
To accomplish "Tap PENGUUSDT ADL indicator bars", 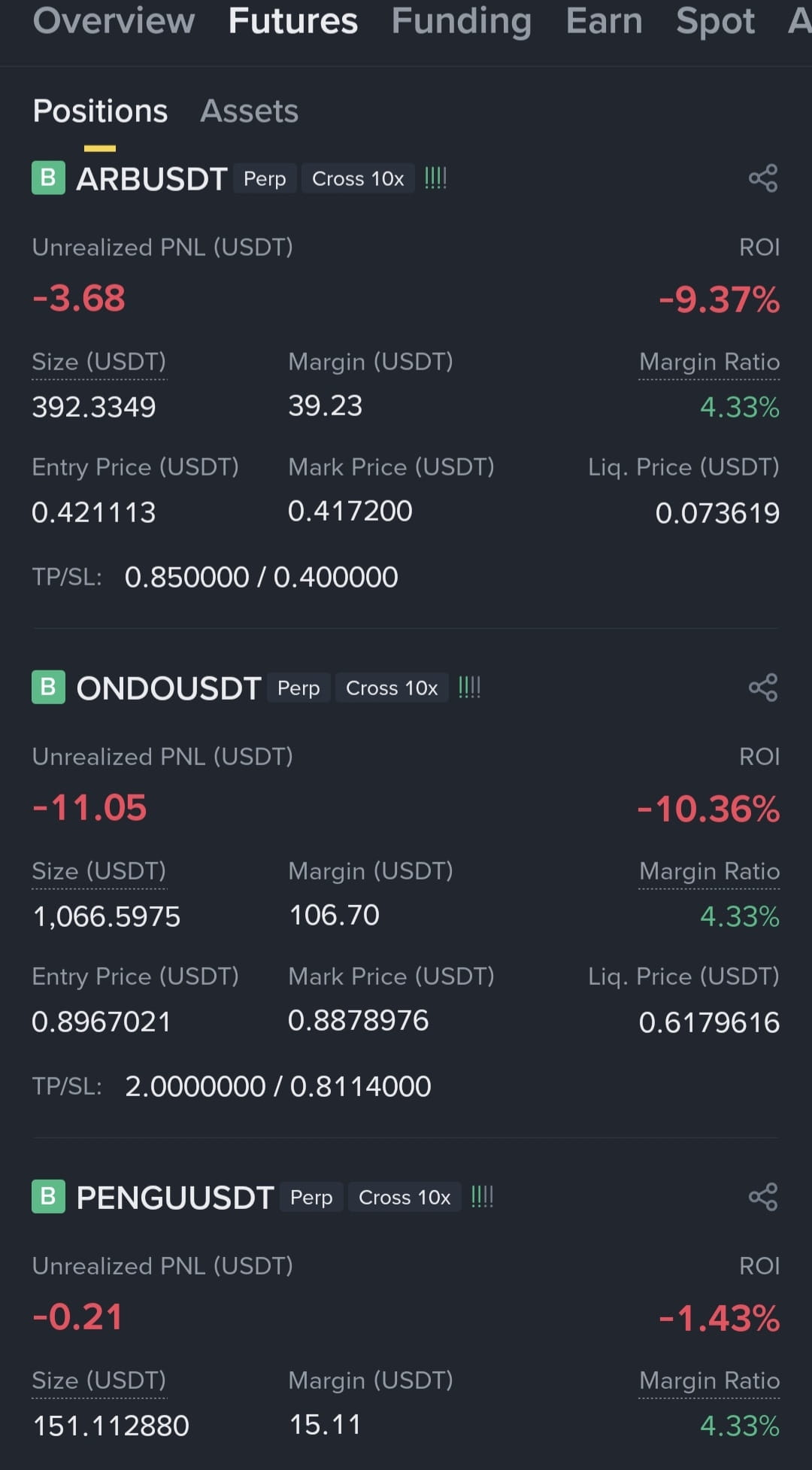I will coord(482,1197).
